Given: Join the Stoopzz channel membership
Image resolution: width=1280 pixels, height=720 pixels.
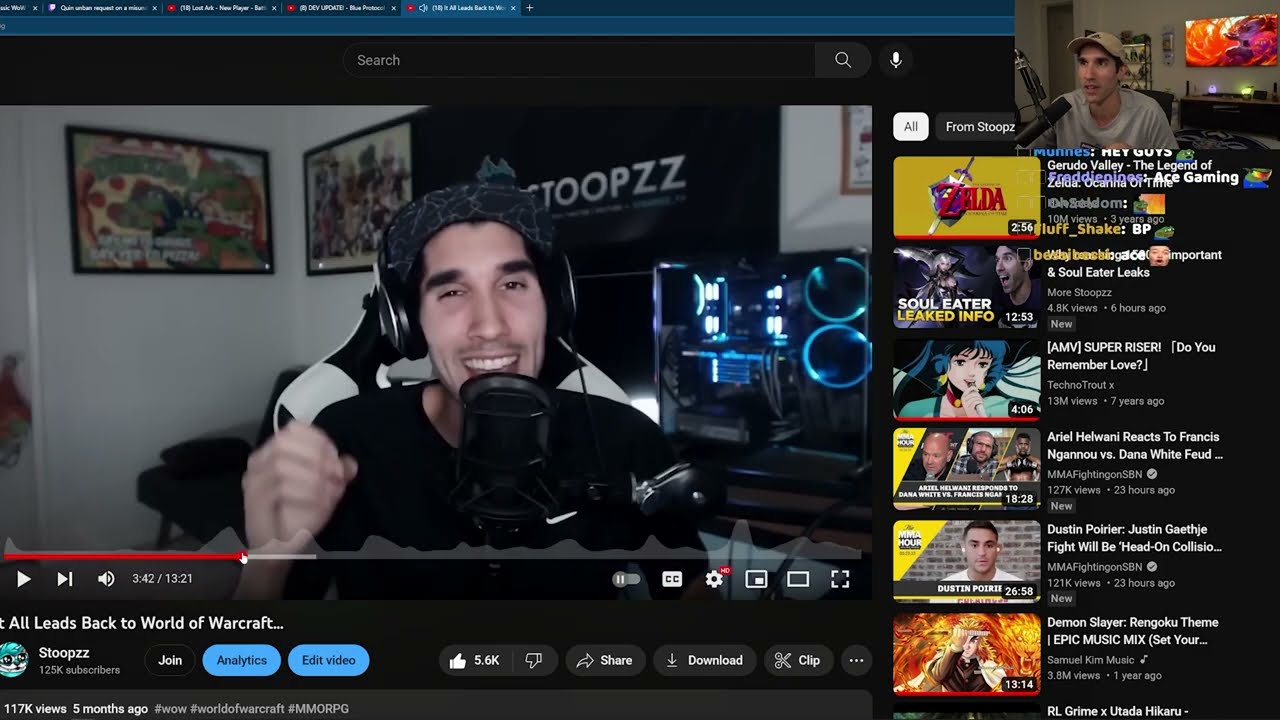Looking at the screenshot, I should coord(170,660).
